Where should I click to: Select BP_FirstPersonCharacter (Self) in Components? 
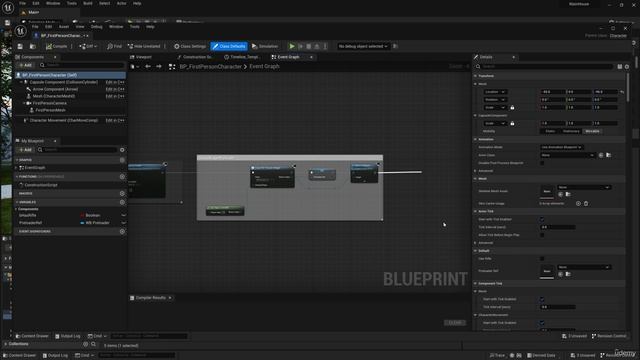coord(70,76)
